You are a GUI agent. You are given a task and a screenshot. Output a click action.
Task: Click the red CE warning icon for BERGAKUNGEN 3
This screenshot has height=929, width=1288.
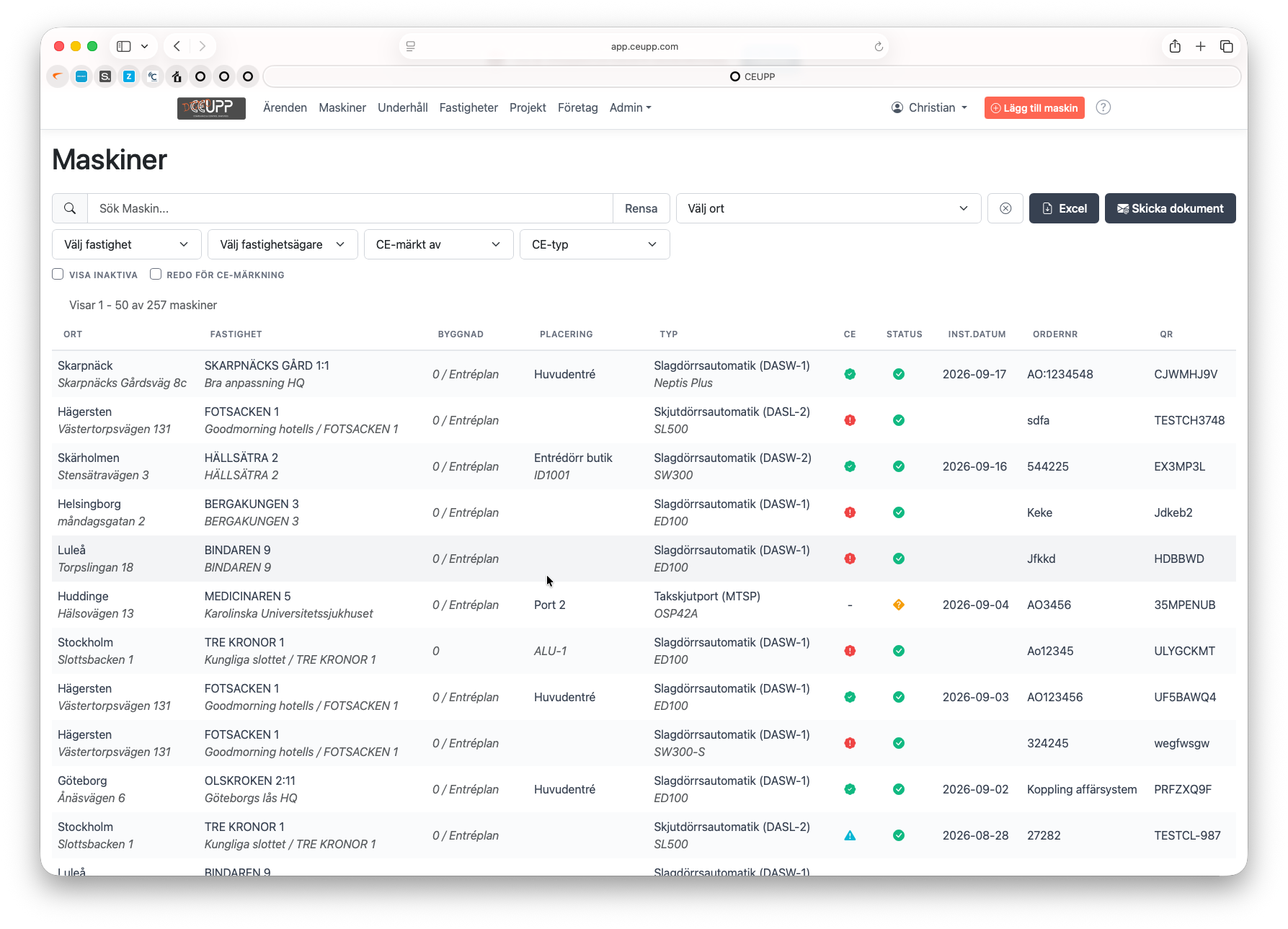850,512
